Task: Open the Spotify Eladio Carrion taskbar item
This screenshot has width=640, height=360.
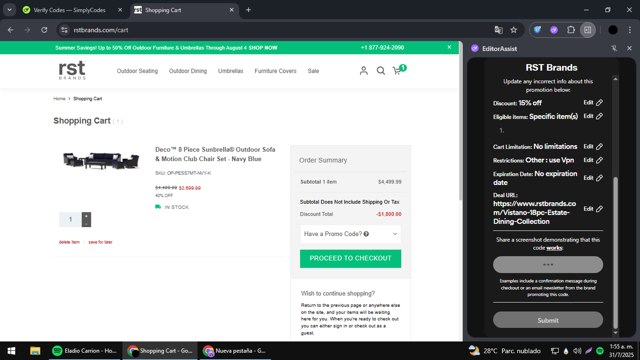Action: (x=85, y=351)
